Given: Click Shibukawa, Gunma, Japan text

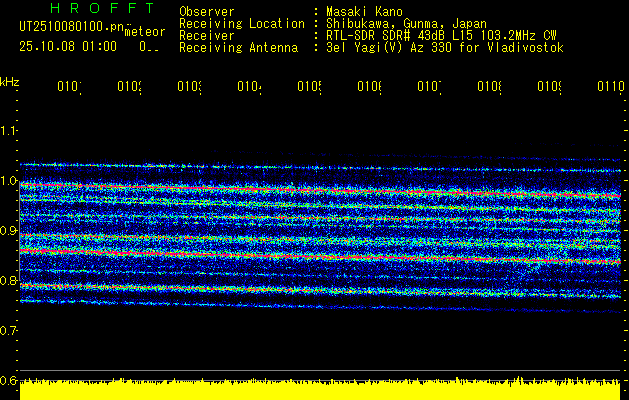Looking at the screenshot, I should [x=406, y=24].
